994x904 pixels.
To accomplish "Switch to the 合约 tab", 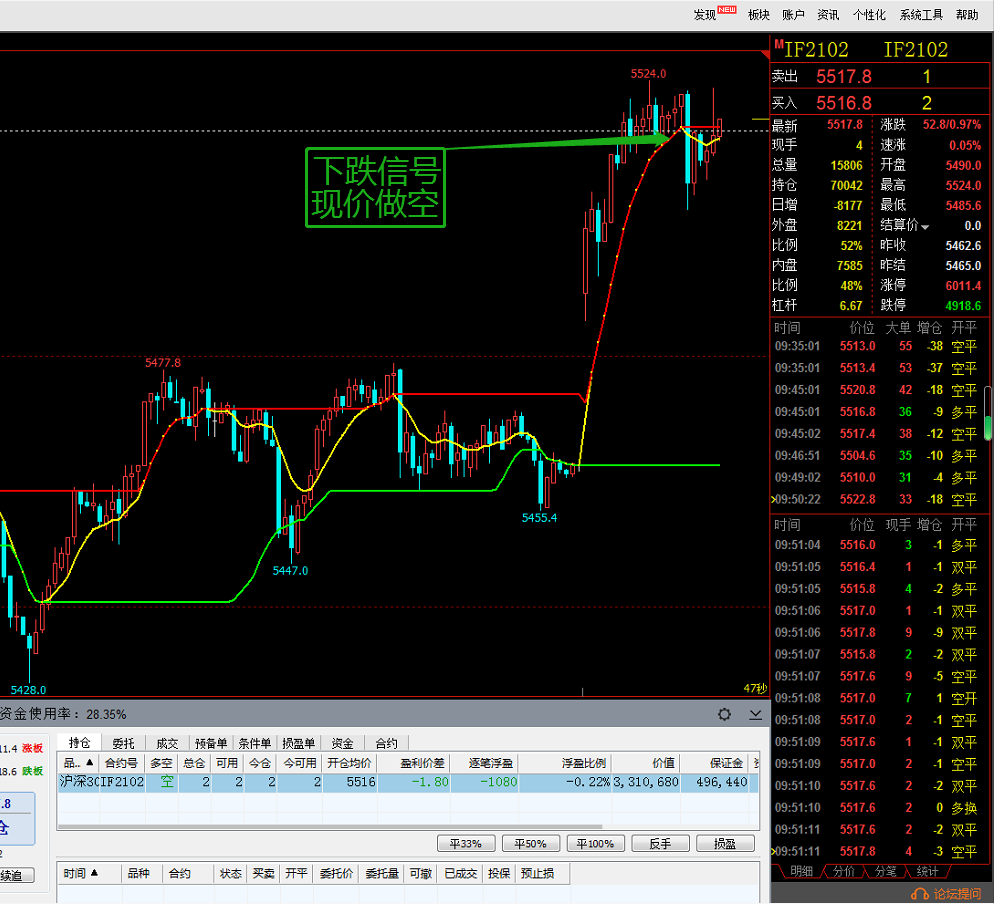I will pos(386,743).
